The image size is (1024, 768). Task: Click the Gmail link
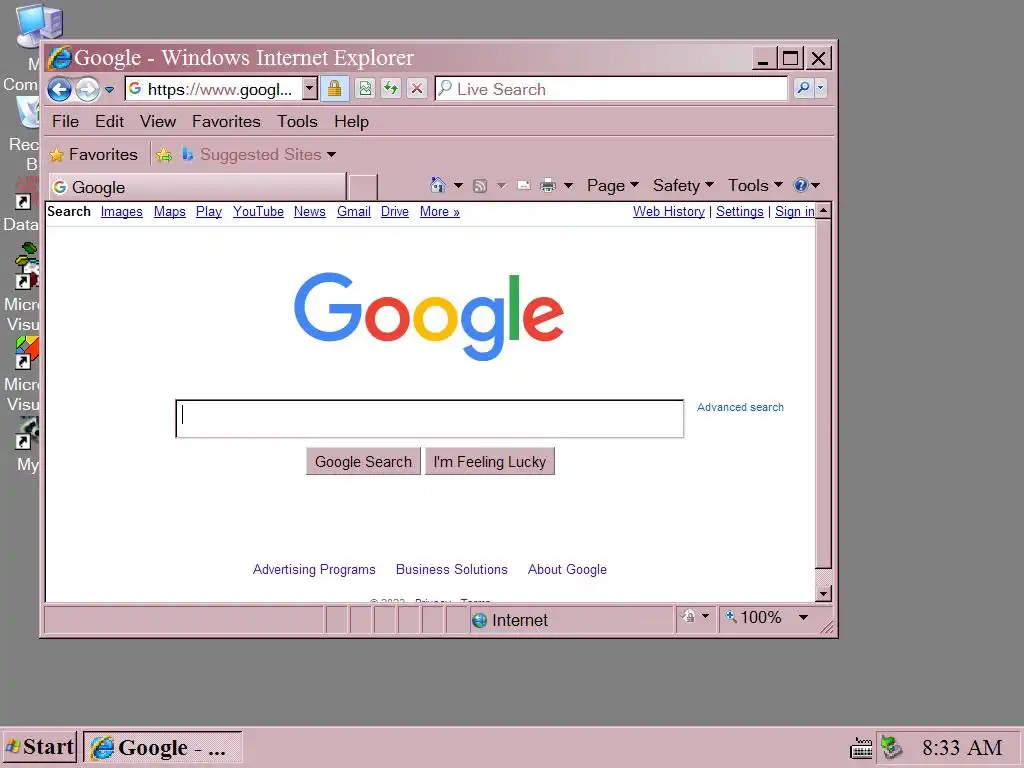(x=354, y=212)
